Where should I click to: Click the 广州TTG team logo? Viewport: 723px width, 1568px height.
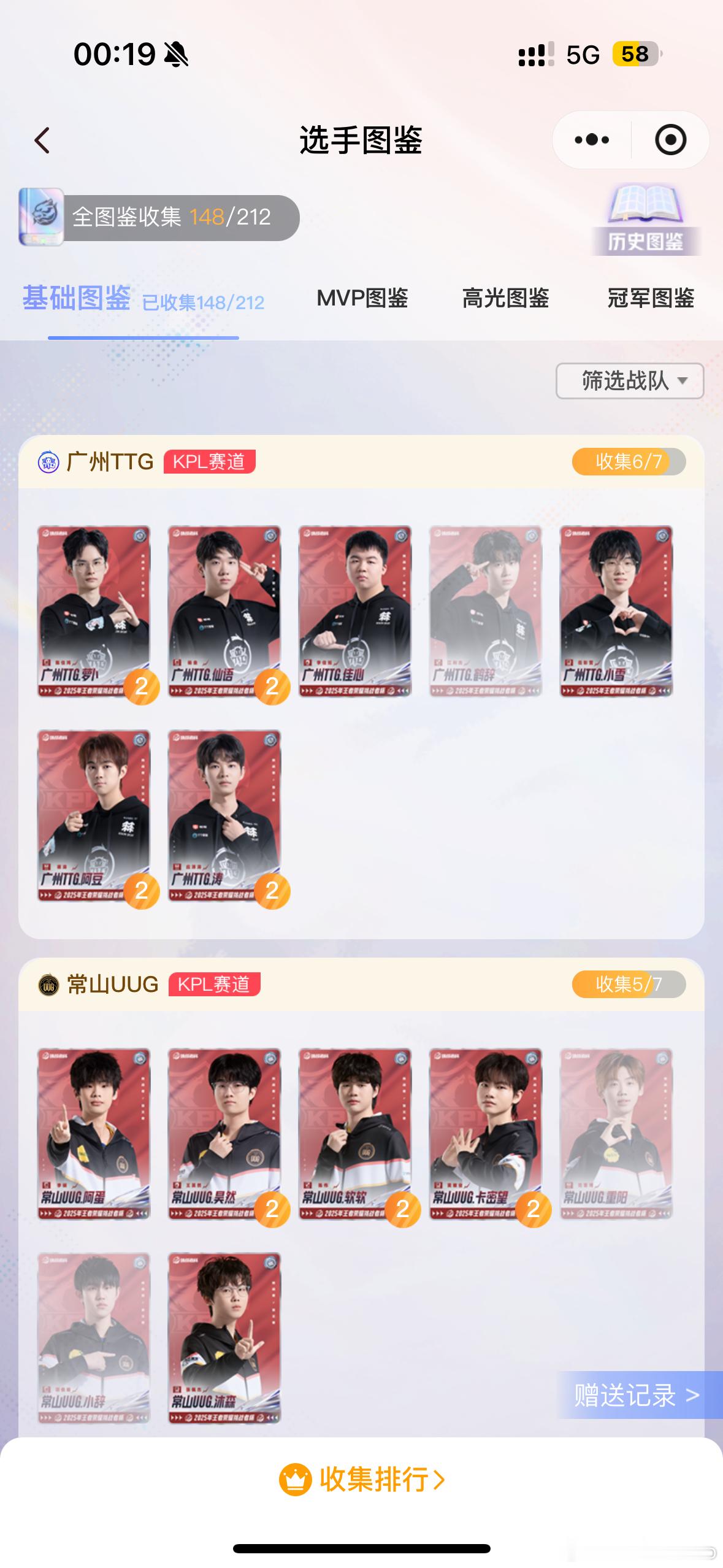pos(48,462)
